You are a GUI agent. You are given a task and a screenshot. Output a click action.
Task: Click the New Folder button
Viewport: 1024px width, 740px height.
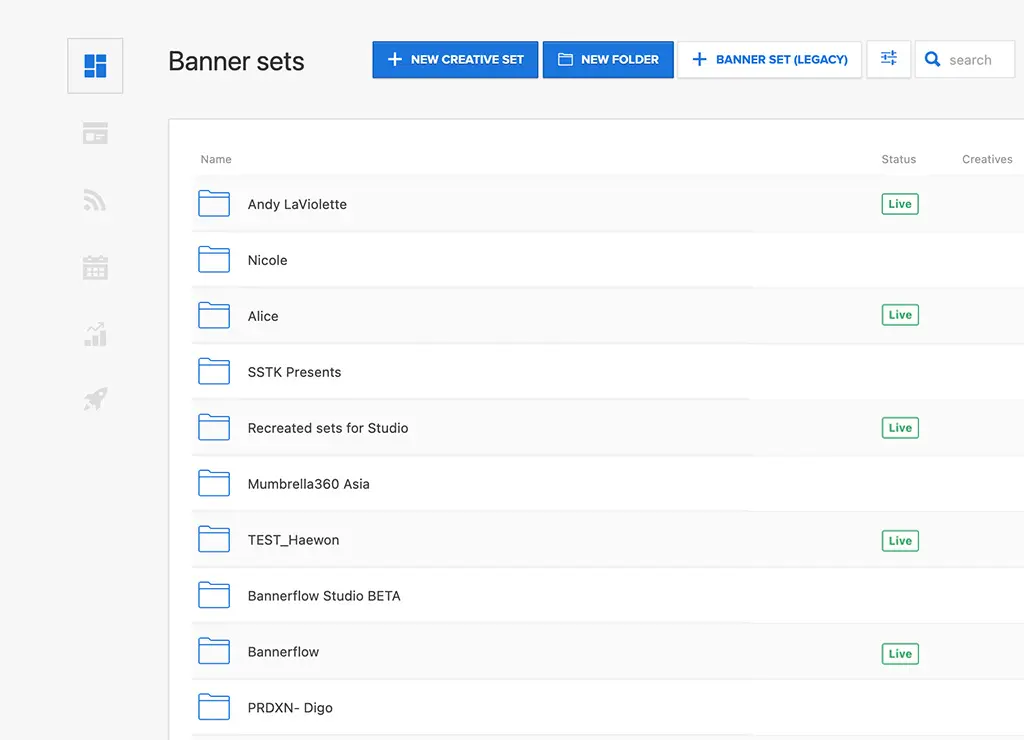pos(608,59)
